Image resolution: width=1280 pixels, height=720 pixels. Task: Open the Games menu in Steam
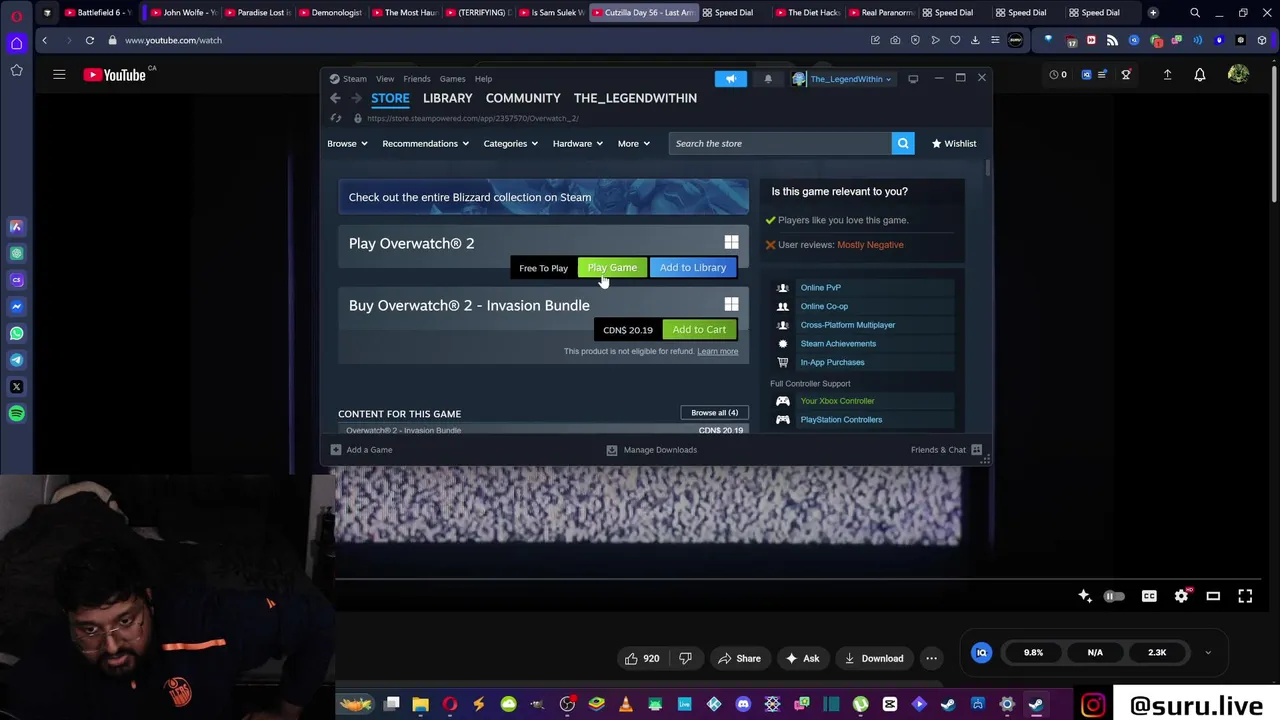click(x=452, y=79)
